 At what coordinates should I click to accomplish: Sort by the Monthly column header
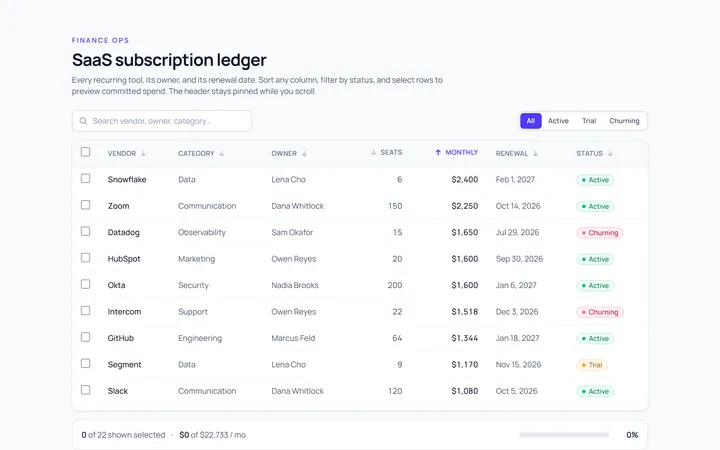(x=456, y=152)
